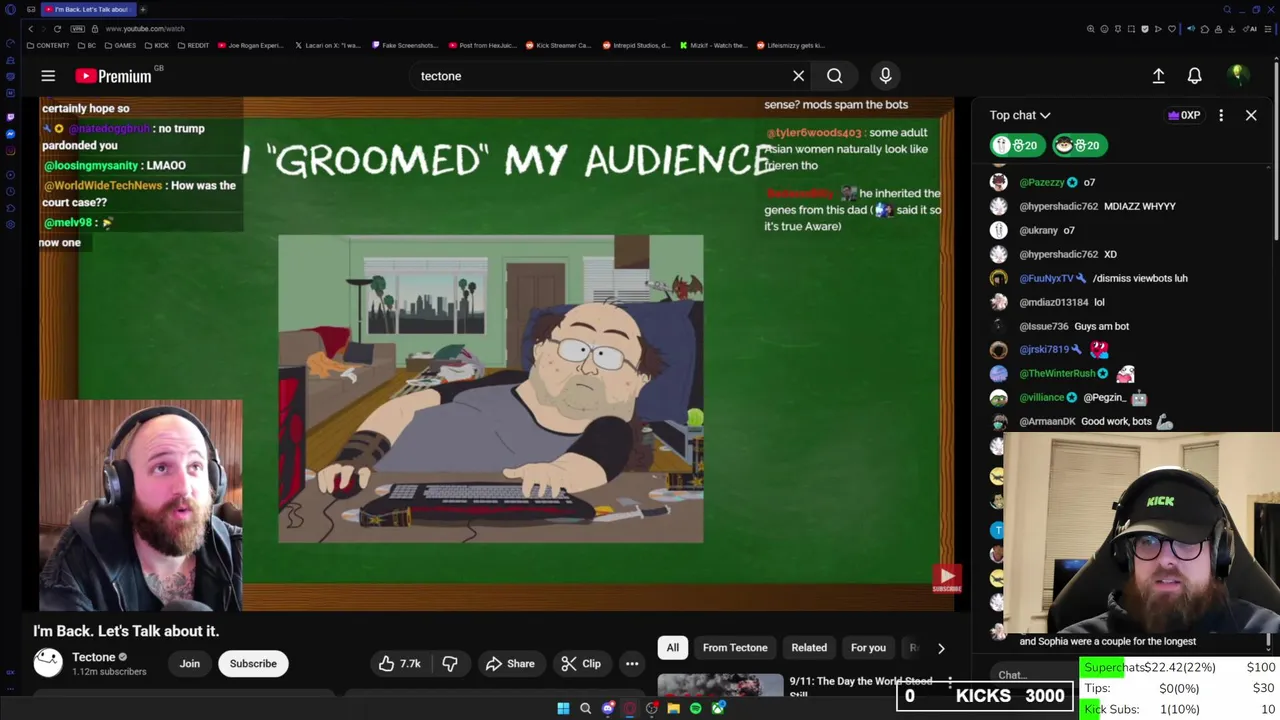Viewport: 1280px width, 720px height.
Task: Open a new browser tab
Action: click(x=142, y=9)
